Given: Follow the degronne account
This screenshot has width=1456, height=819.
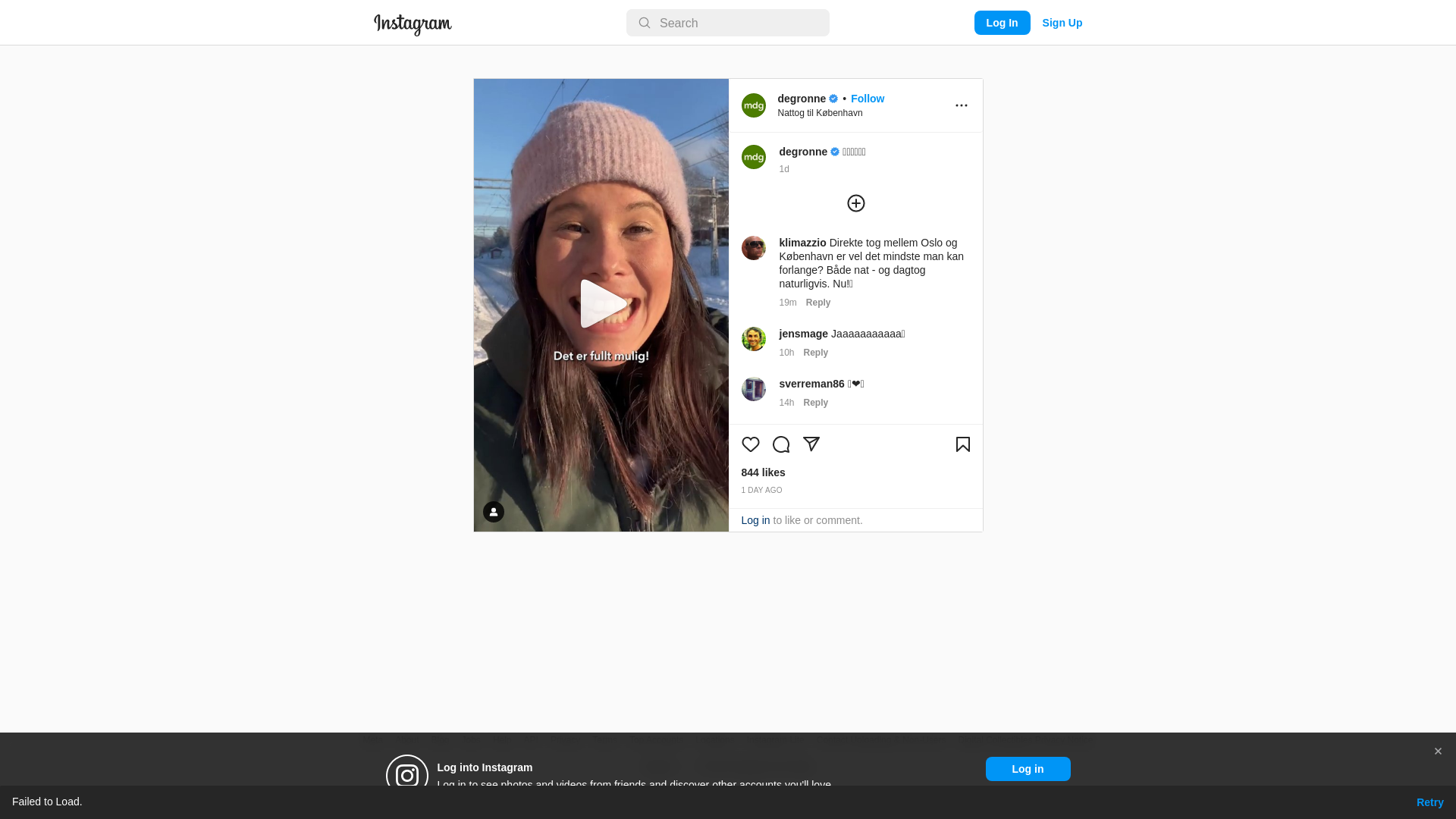Looking at the screenshot, I should 867,99.
